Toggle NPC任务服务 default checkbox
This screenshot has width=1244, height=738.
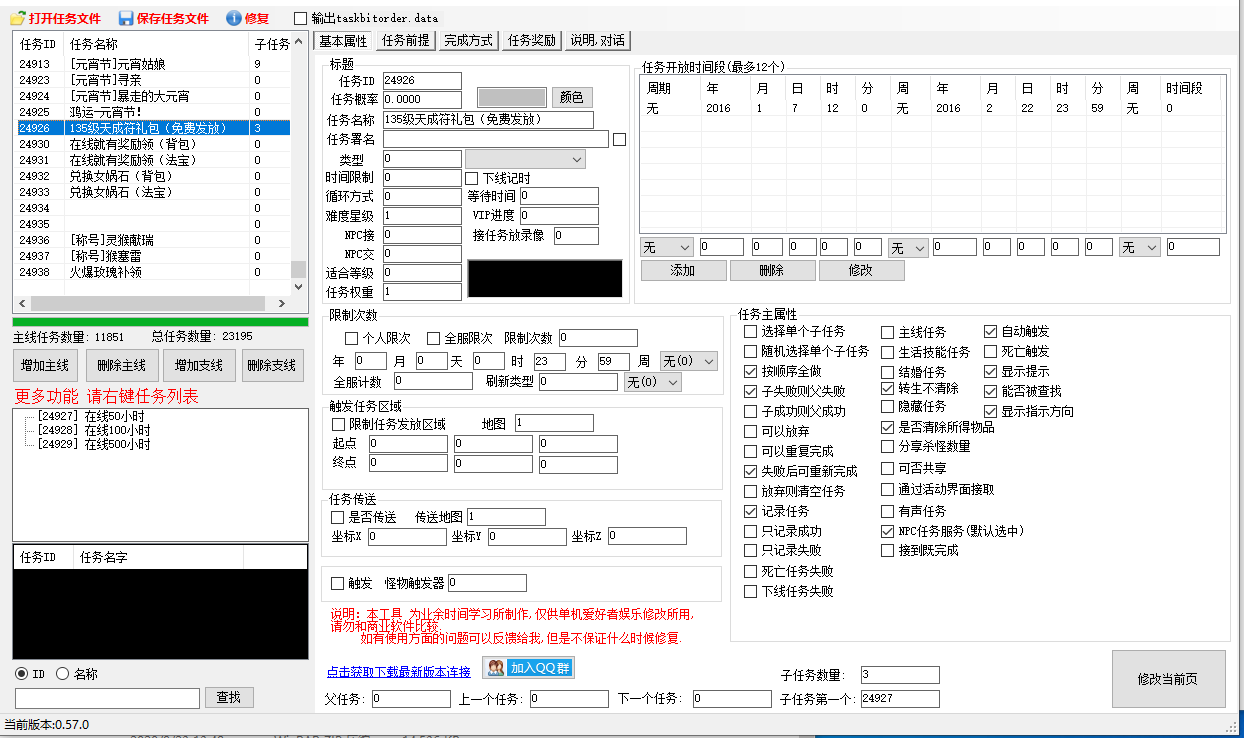[888, 531]
